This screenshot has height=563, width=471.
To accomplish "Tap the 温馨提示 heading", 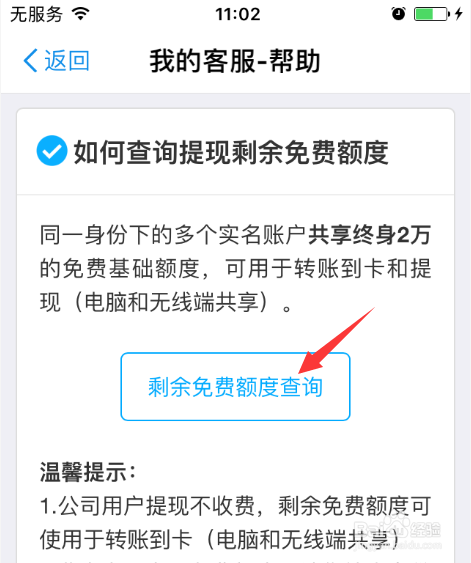I will pos(88,472).
